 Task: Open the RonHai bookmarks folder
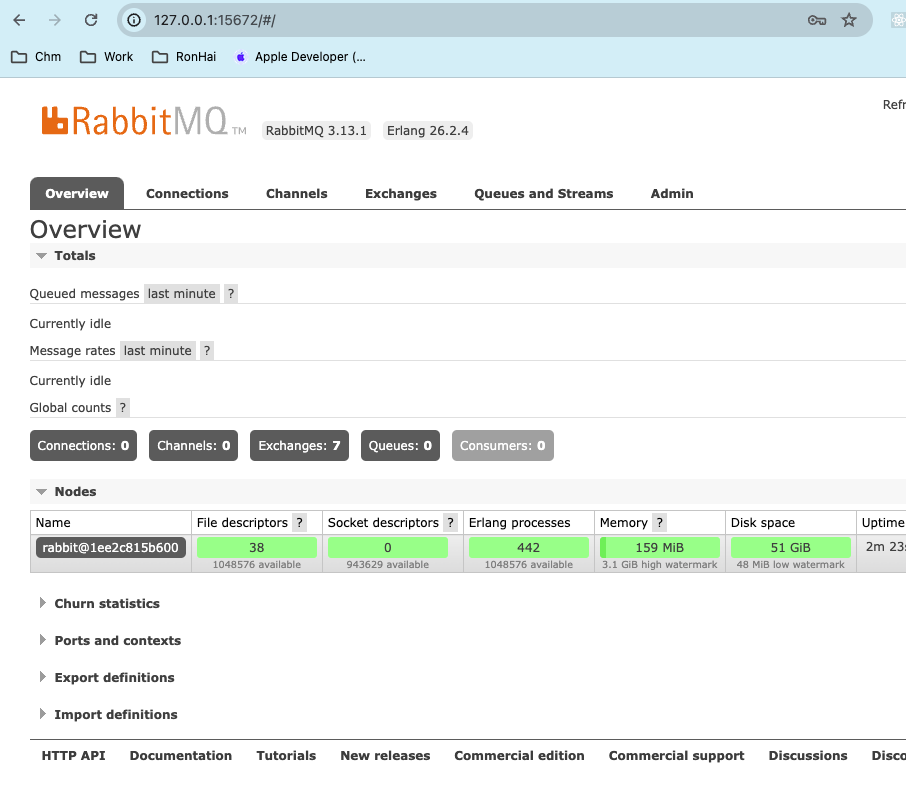point(184,57)
